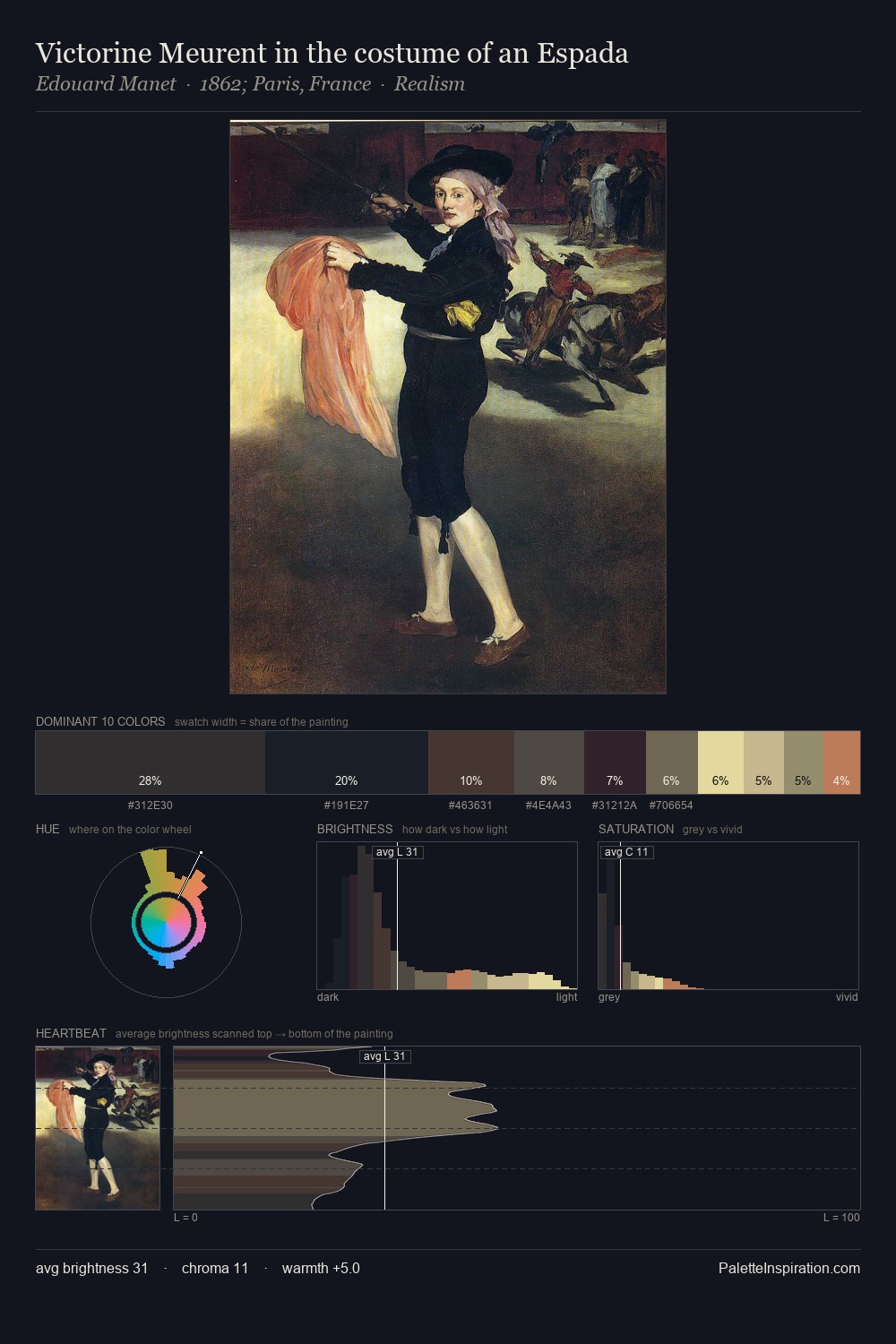Image resolution: width=896 pixels, height=1344 pixels.
Task: Select the 6% pale yellow swatch
Action: pyautogui.click(x=720, y=762)
